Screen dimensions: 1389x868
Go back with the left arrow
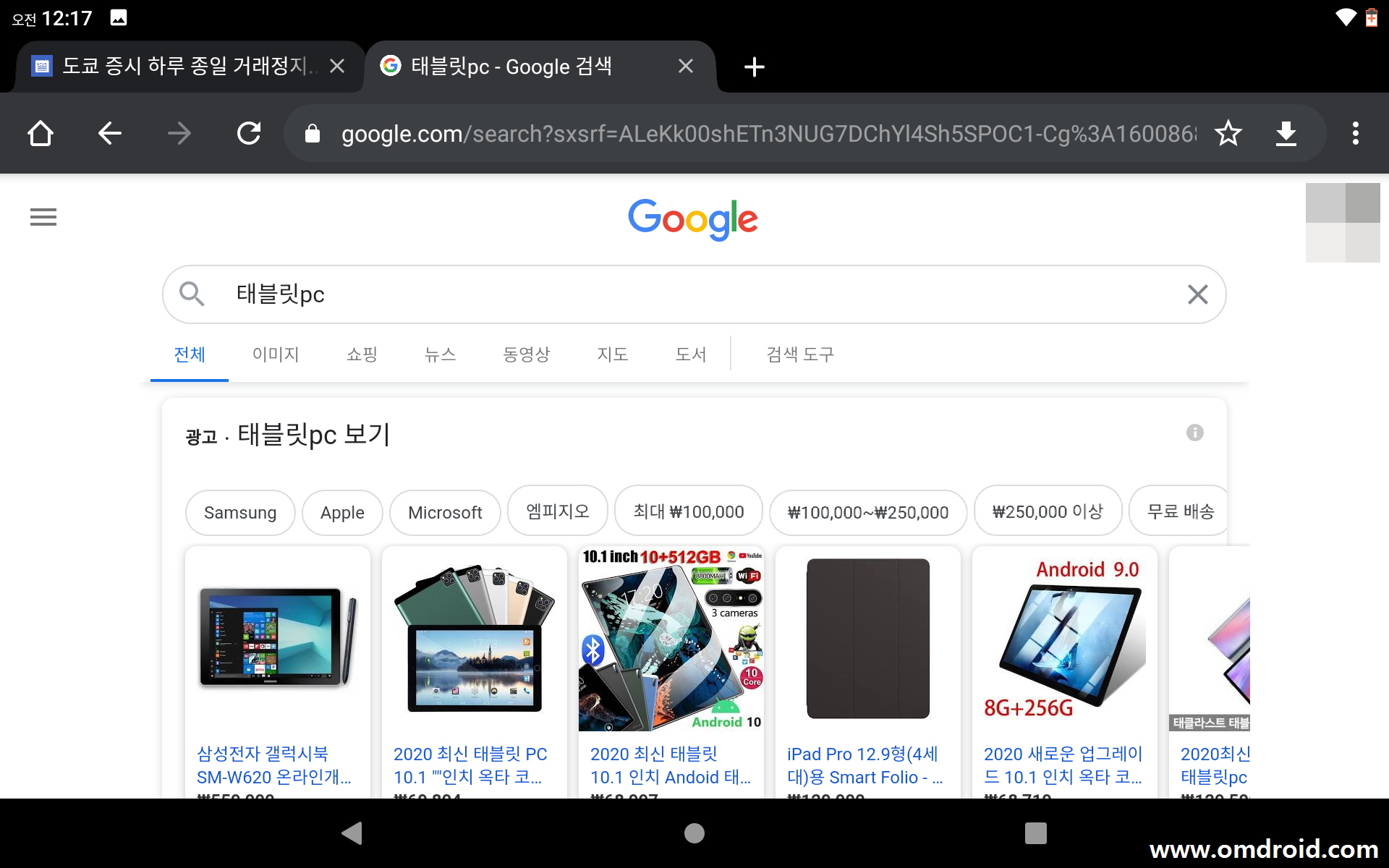[x=110, y=133]
